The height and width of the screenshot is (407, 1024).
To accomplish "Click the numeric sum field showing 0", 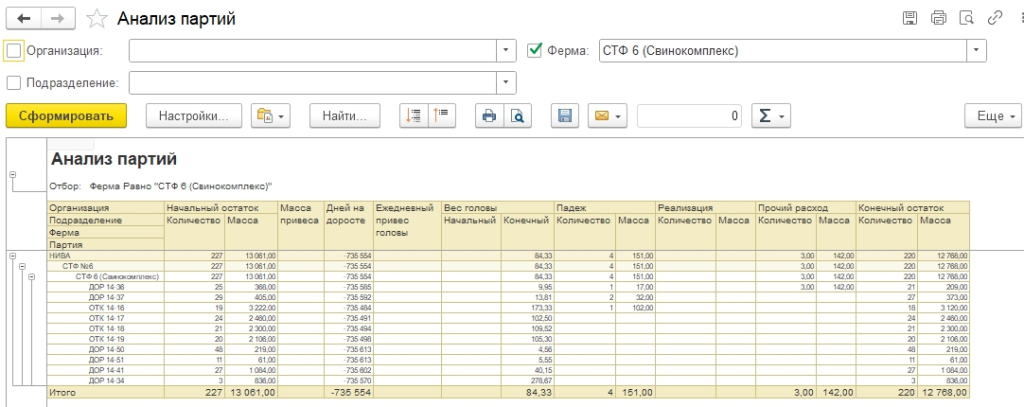I will (690, 116).
